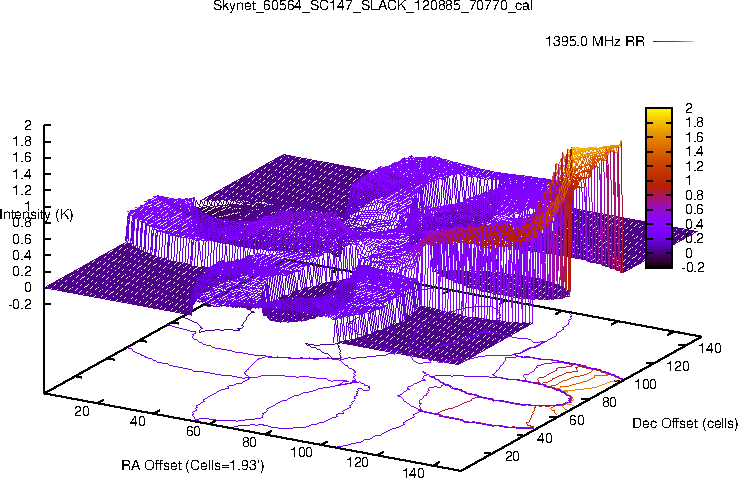Click the RA Offset (Cells=1.93') axis label
The height and width of the screenshot is (478, 738).
coord(193,465)
